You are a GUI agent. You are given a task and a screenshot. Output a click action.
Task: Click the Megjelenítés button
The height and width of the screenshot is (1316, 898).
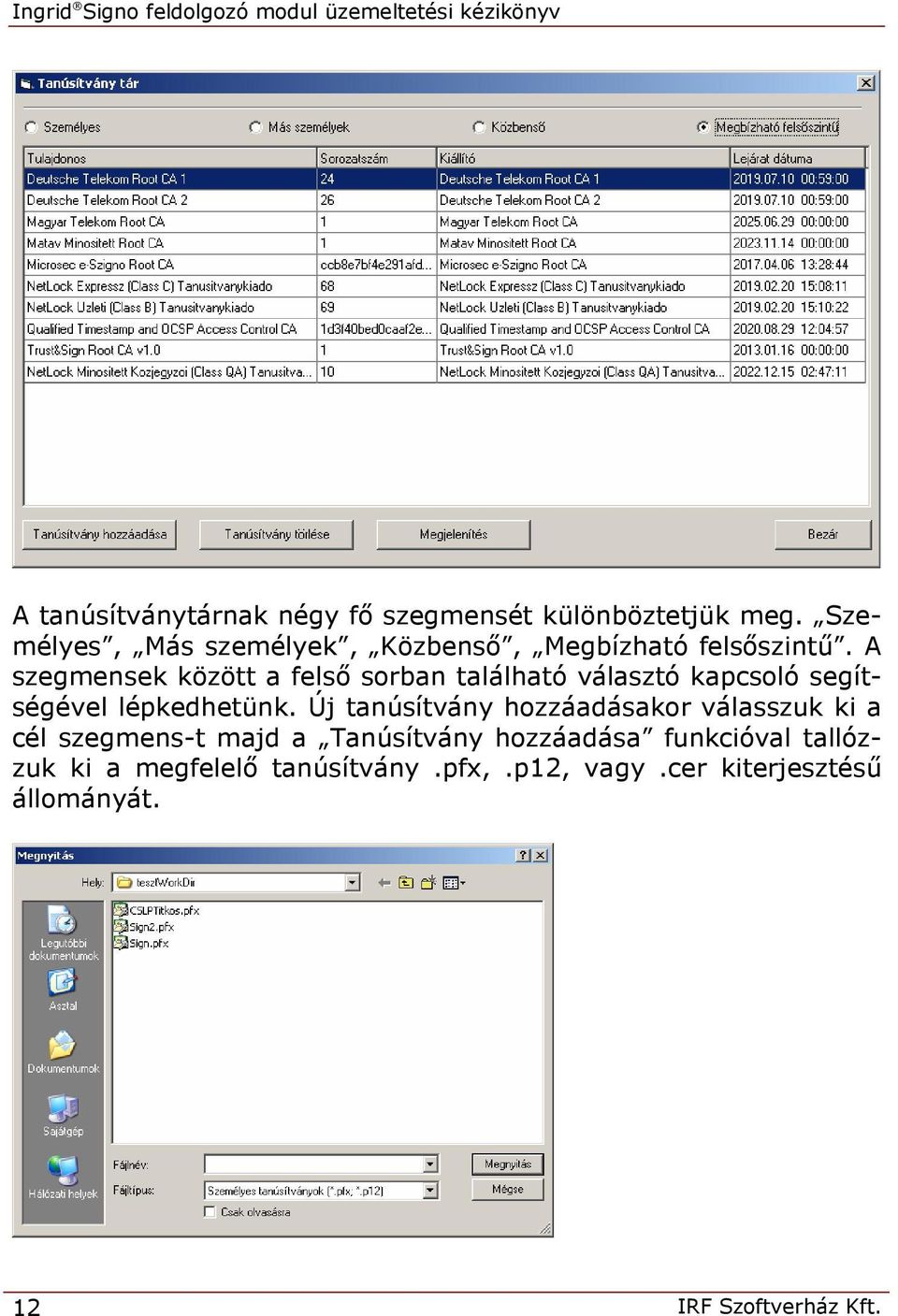pyautogui.click(x=453, y=534)
